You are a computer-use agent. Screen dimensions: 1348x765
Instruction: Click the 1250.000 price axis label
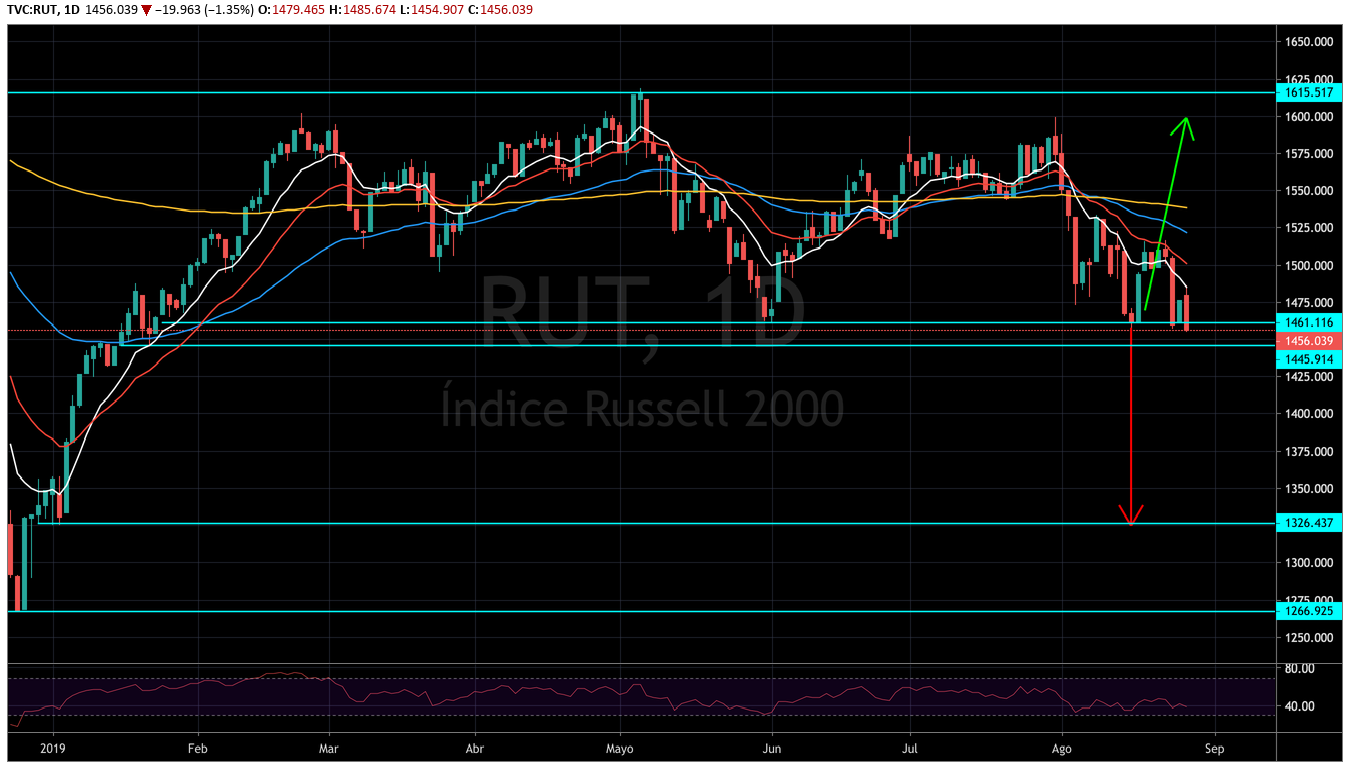pos(1310,638)
